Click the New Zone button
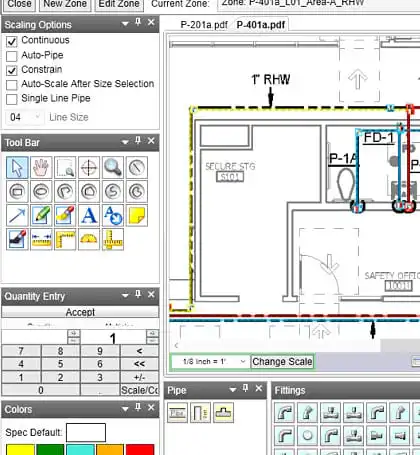420x455 pixels. pyautogui.click(x=65, y=4)
